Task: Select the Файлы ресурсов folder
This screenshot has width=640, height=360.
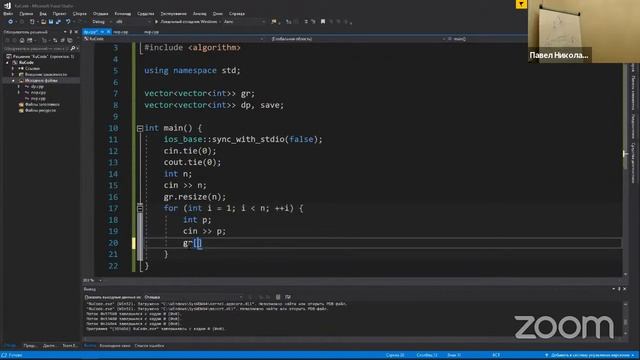Action: pyautogui.click(x=40, y=110)
